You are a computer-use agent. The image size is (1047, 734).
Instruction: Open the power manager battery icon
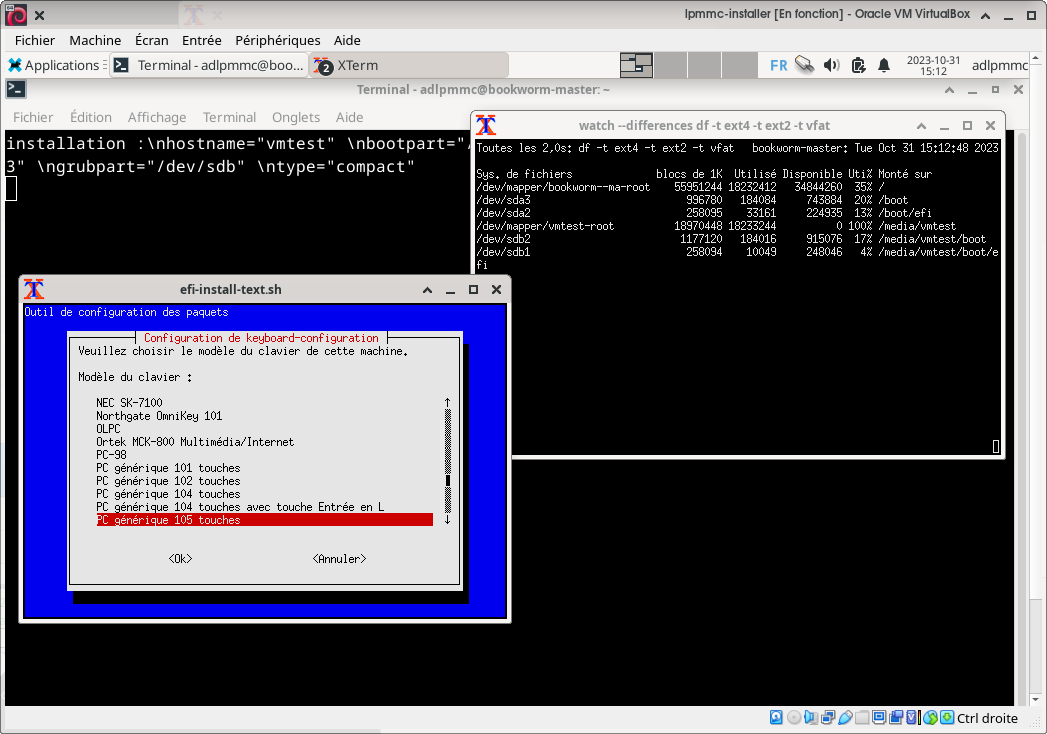click(858, 65)
